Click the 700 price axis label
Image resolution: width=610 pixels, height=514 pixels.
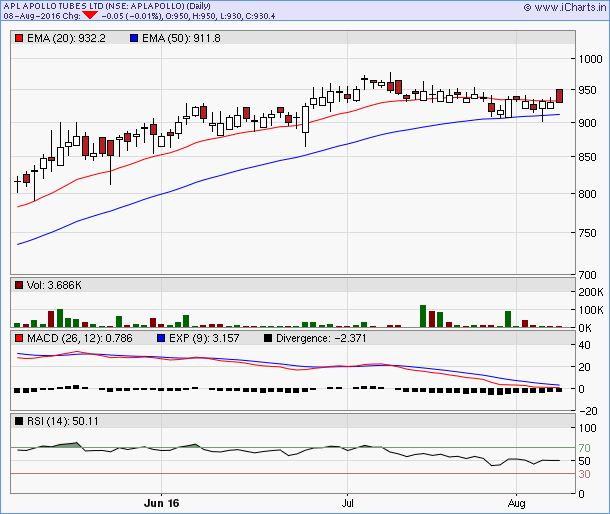(587, 275)
